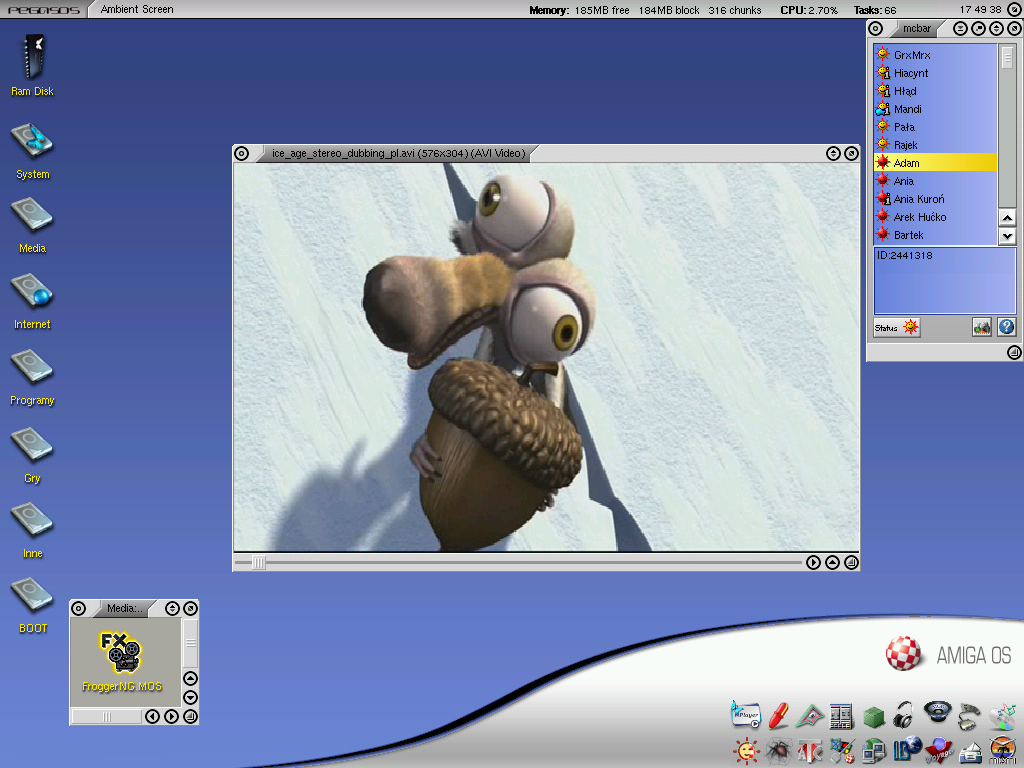Viewport: 1024px width, 768px height.
Task: Click the paintbrush and boing ball dock icon
Action: 841,751
